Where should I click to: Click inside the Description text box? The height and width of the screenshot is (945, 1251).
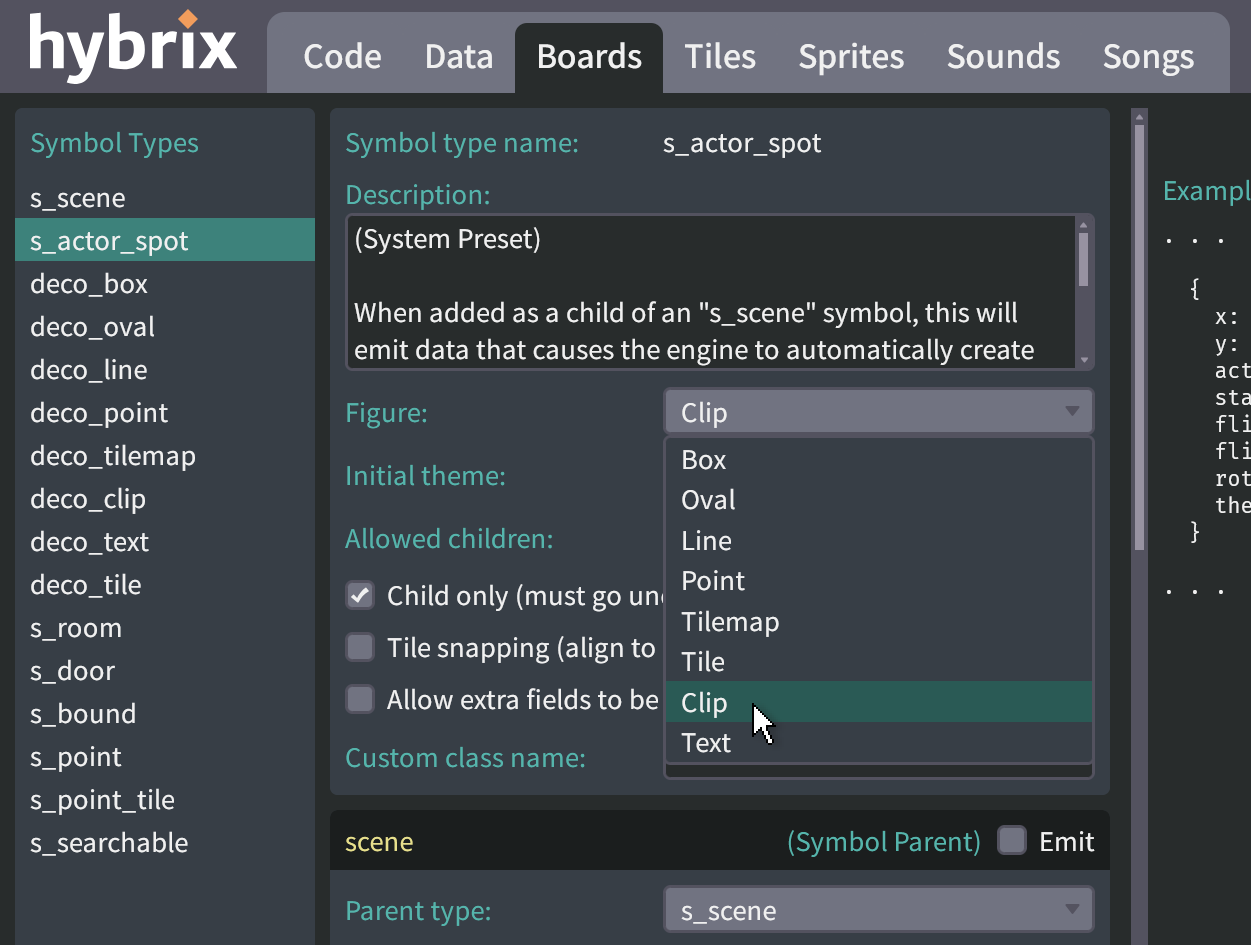click(700, 292)
